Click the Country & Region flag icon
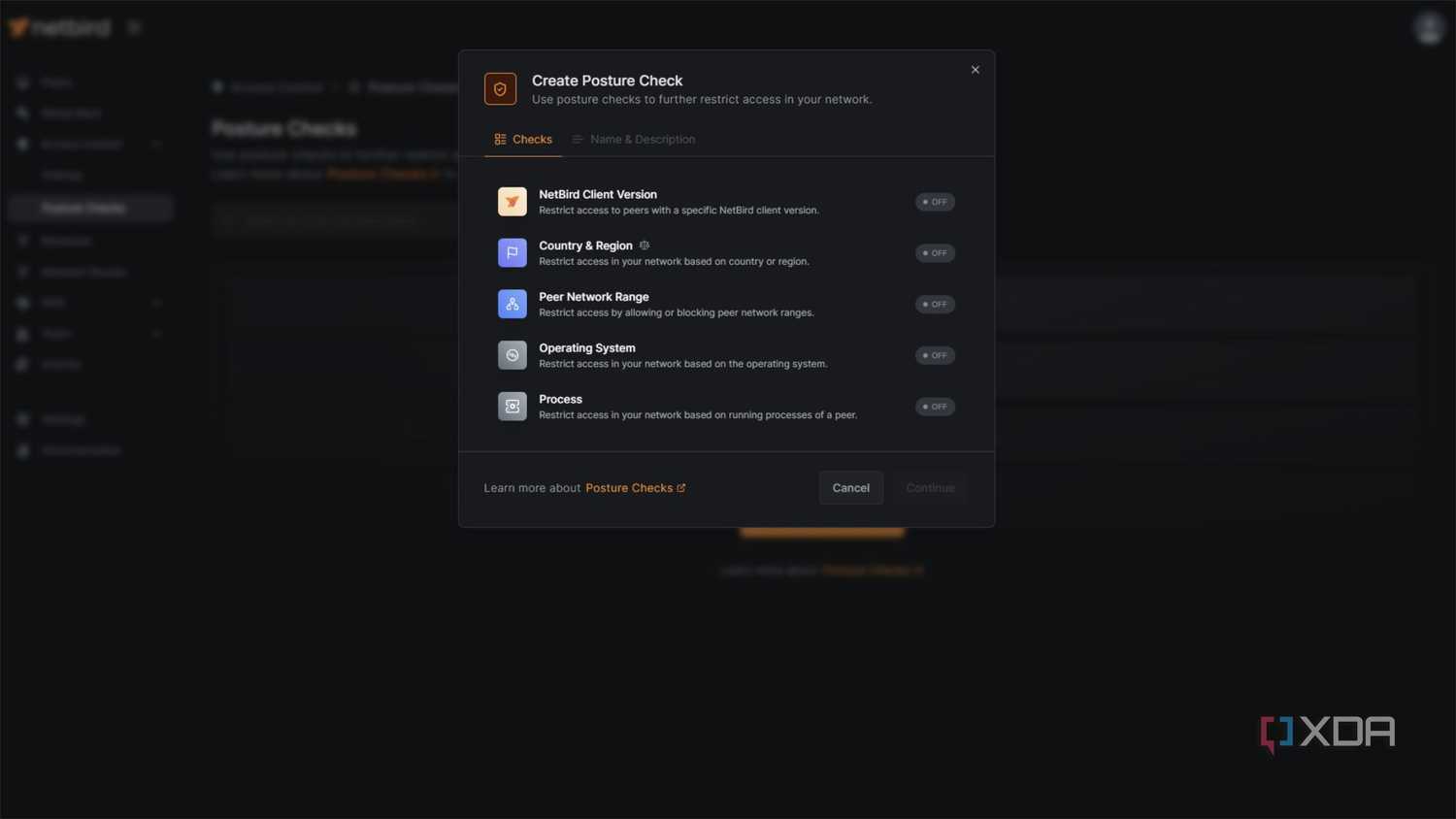1456x819 pixels. point(513,253)
